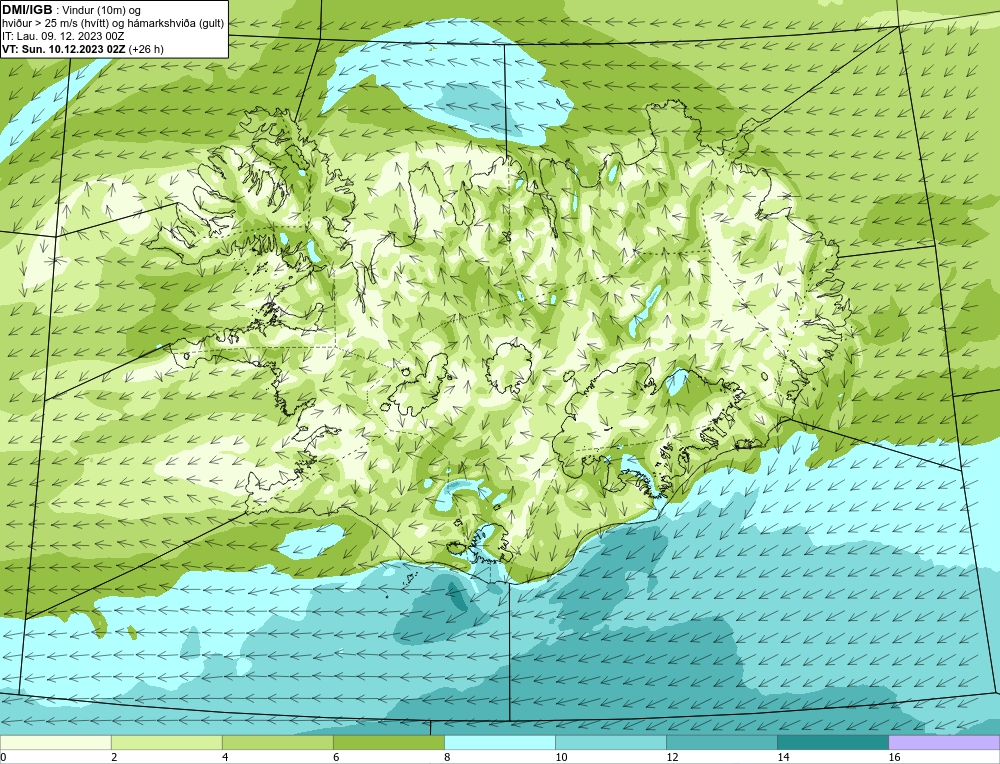This screenshot has width=1000, height=764.
Task: Click the dark green 6–8 m/s swatch
Action: [388, 742]
